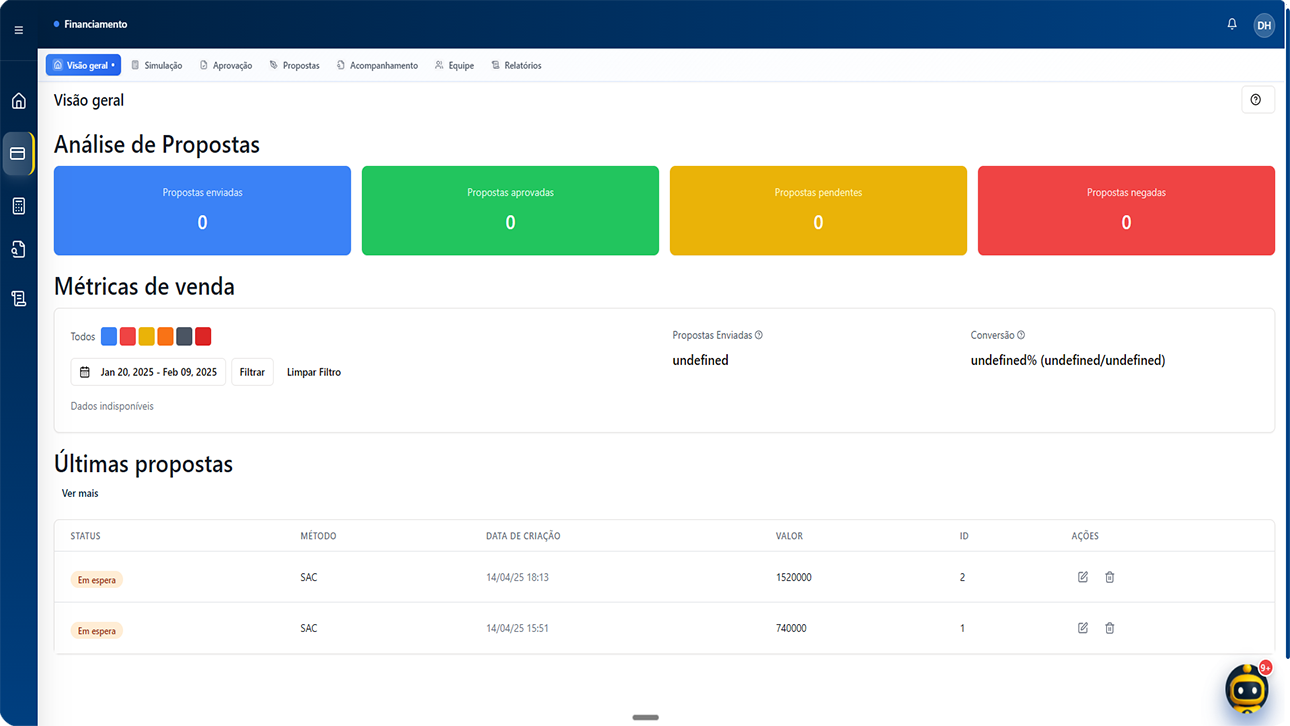
Task: Click the Limpar Filtro link
Action: click(x=313, y=371)
